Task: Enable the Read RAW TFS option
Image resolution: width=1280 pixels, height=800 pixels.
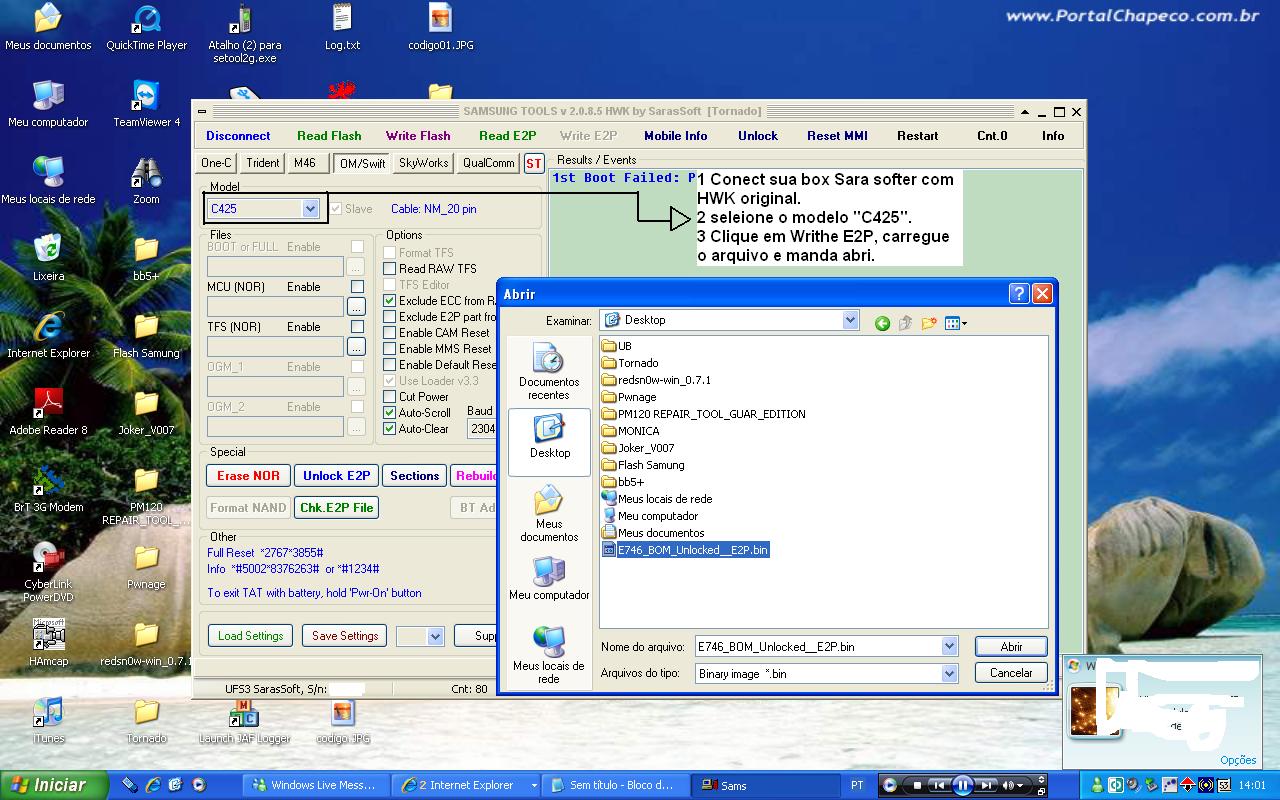Action: (390, 269)
